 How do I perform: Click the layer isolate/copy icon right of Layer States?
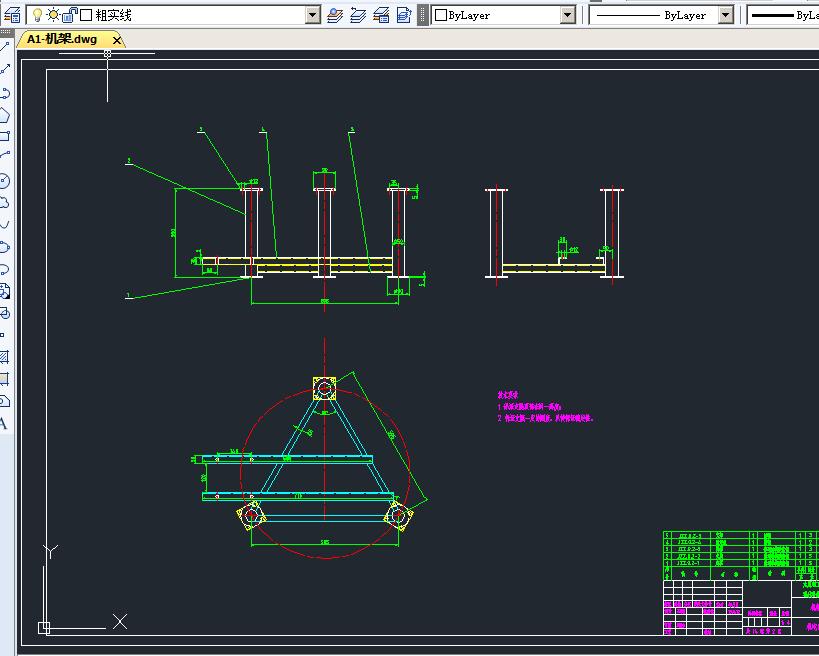pyautogui.click(x=404, y=15)
